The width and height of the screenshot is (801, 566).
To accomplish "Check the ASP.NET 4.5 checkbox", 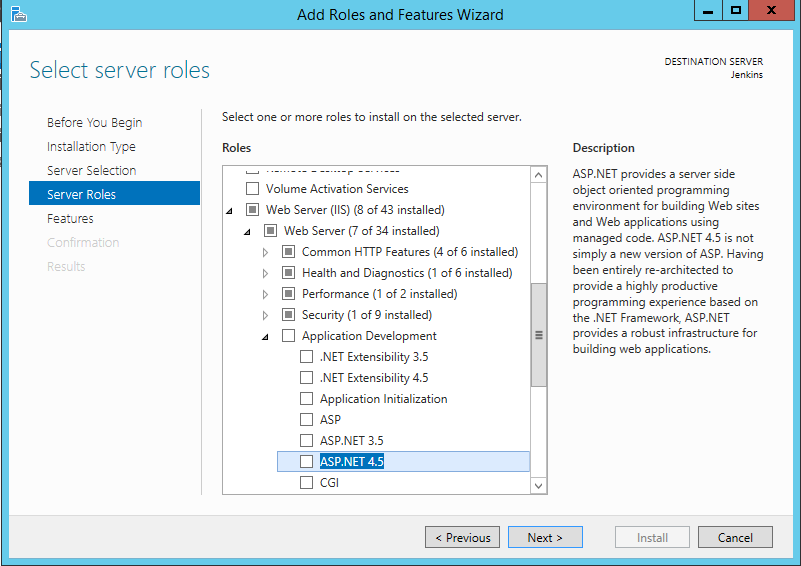I will [307, 462].
